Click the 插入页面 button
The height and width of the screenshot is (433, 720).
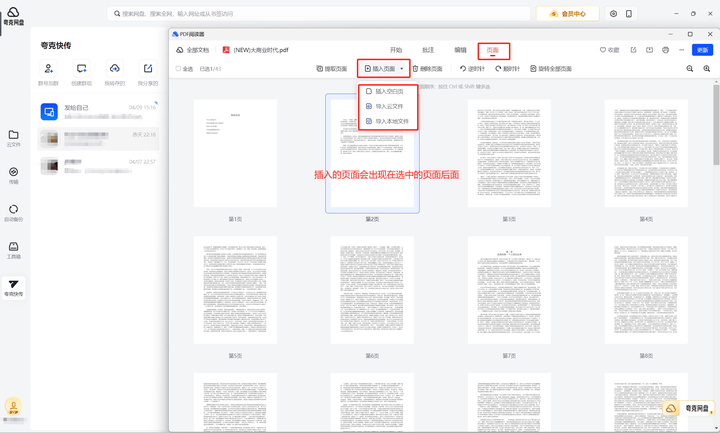click(x=380, y=69)
